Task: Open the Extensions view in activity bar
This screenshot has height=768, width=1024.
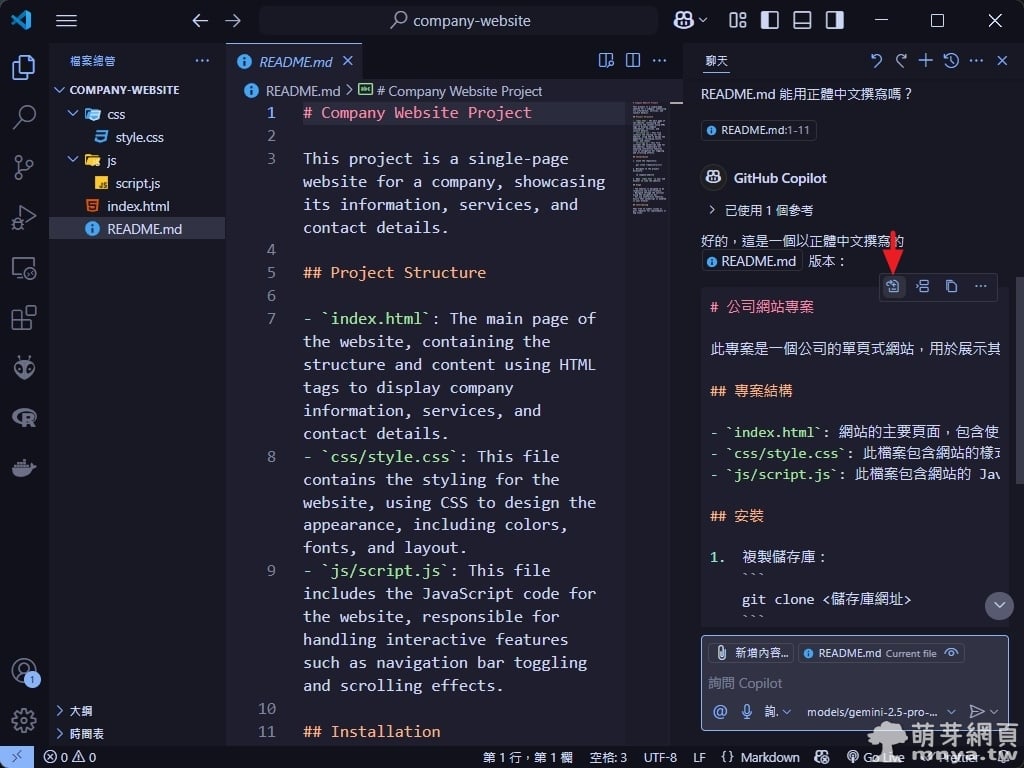Action: tap(24, 318)
